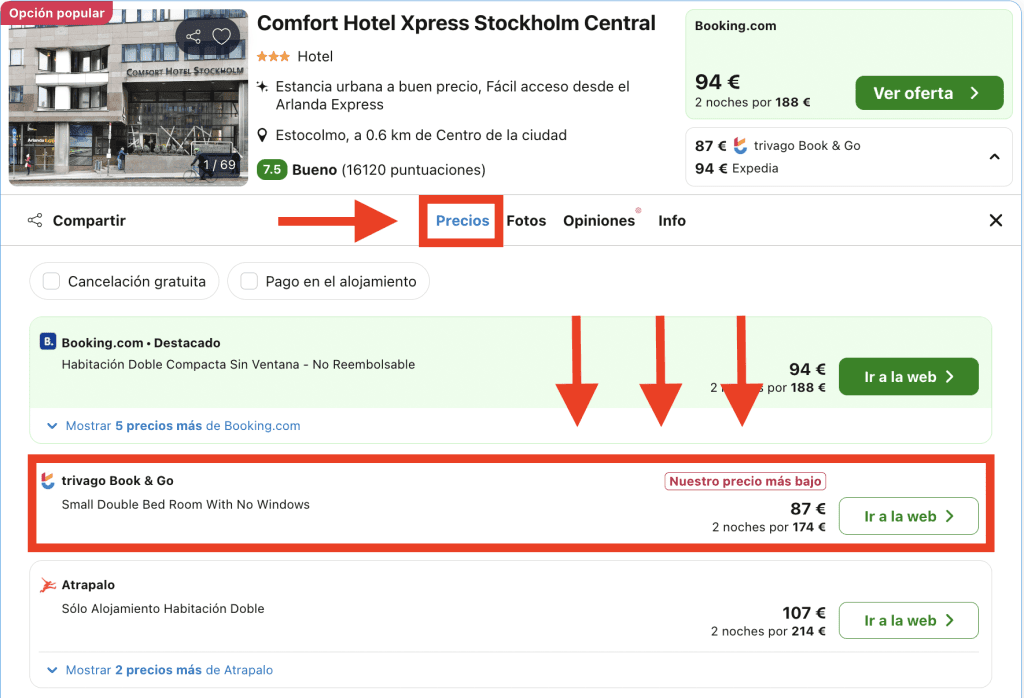Click the Booking.com logo icon
Image resolution: width=1024 pixels, height=698 pixels.
pos(48,342)
